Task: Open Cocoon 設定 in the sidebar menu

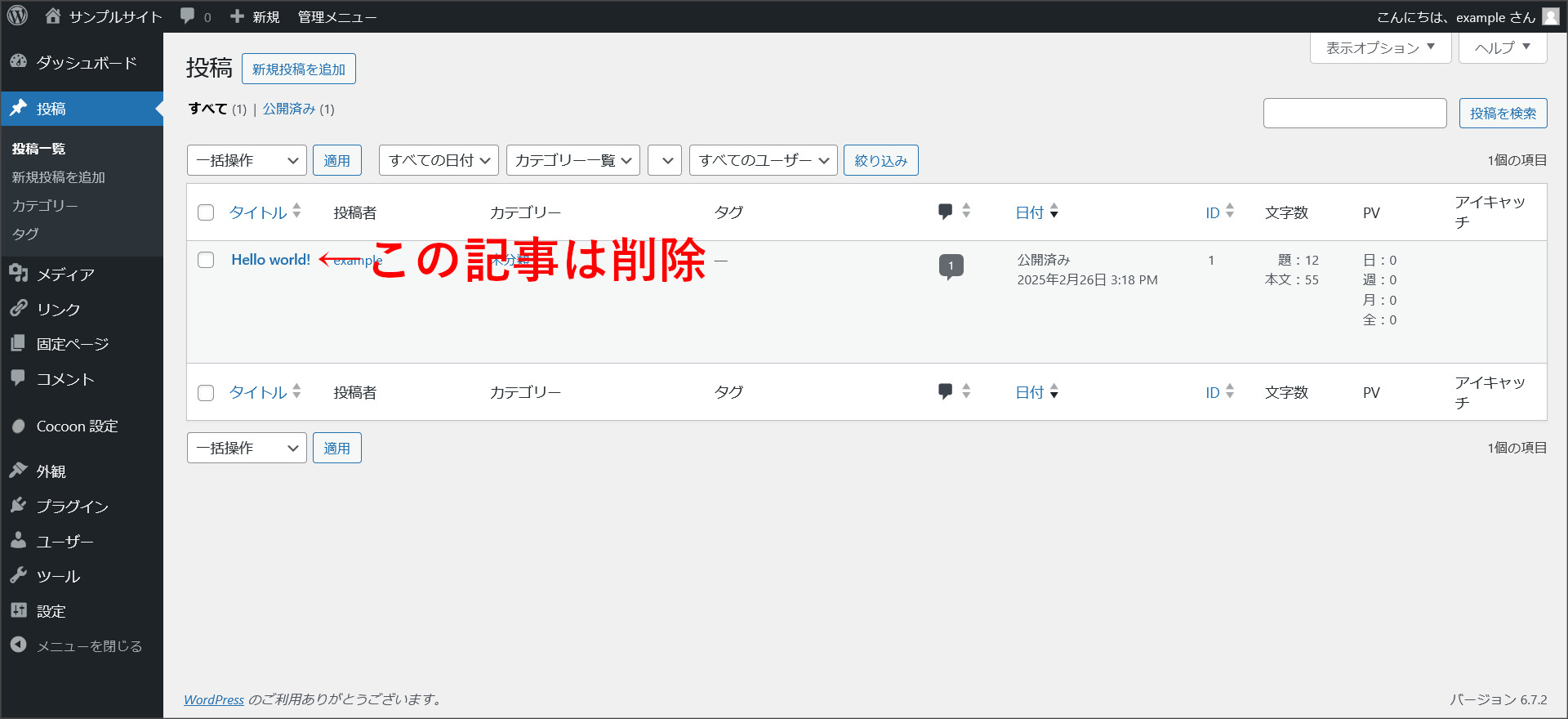Action: tap(77, 426)
